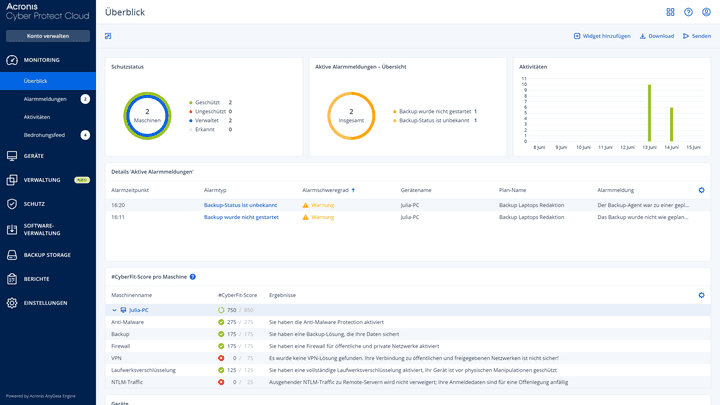Image resolution: width=720 pixels, height=405 pixels.
Task: Open settings gear of alert details table
Action: (701, 190)
